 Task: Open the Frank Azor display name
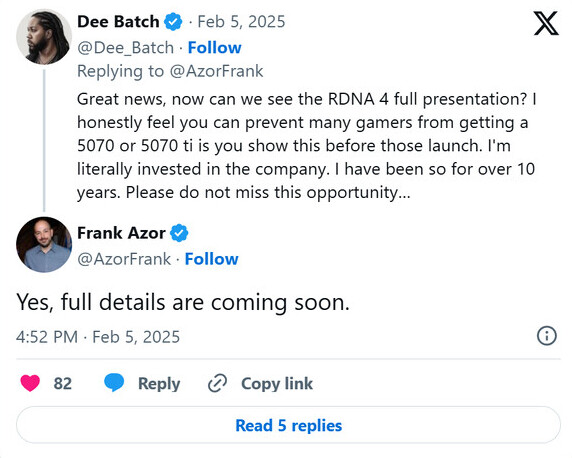(x=121, y=233)
